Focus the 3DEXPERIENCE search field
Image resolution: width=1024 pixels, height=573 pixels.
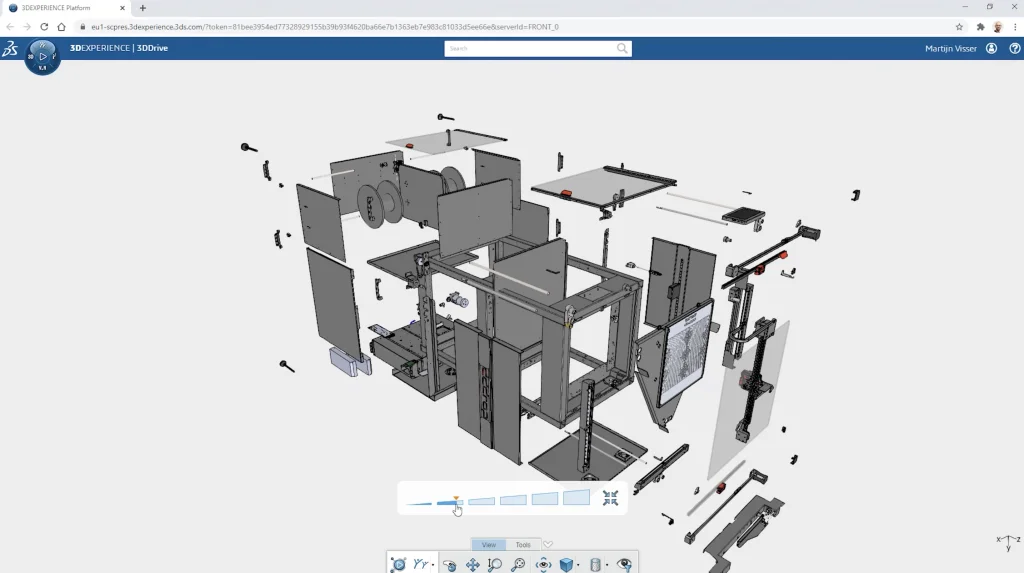click(x=530, y=48)
